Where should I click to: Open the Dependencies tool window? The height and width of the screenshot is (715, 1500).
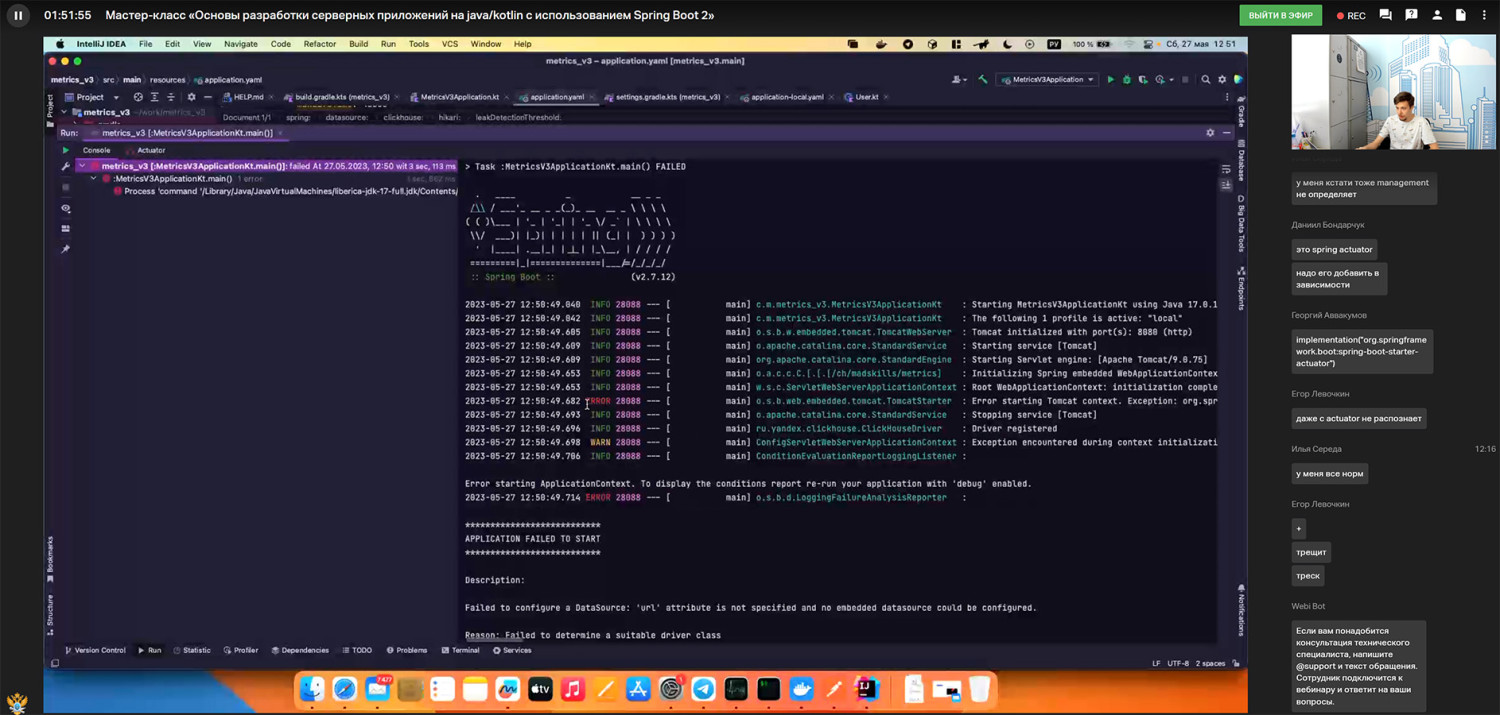tap(300, 650)
